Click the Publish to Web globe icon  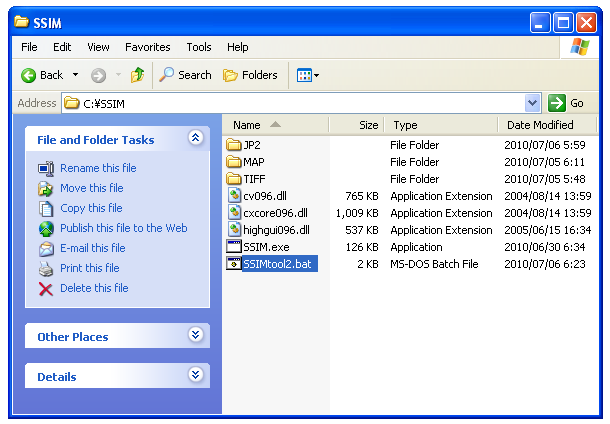click(46, 229)
